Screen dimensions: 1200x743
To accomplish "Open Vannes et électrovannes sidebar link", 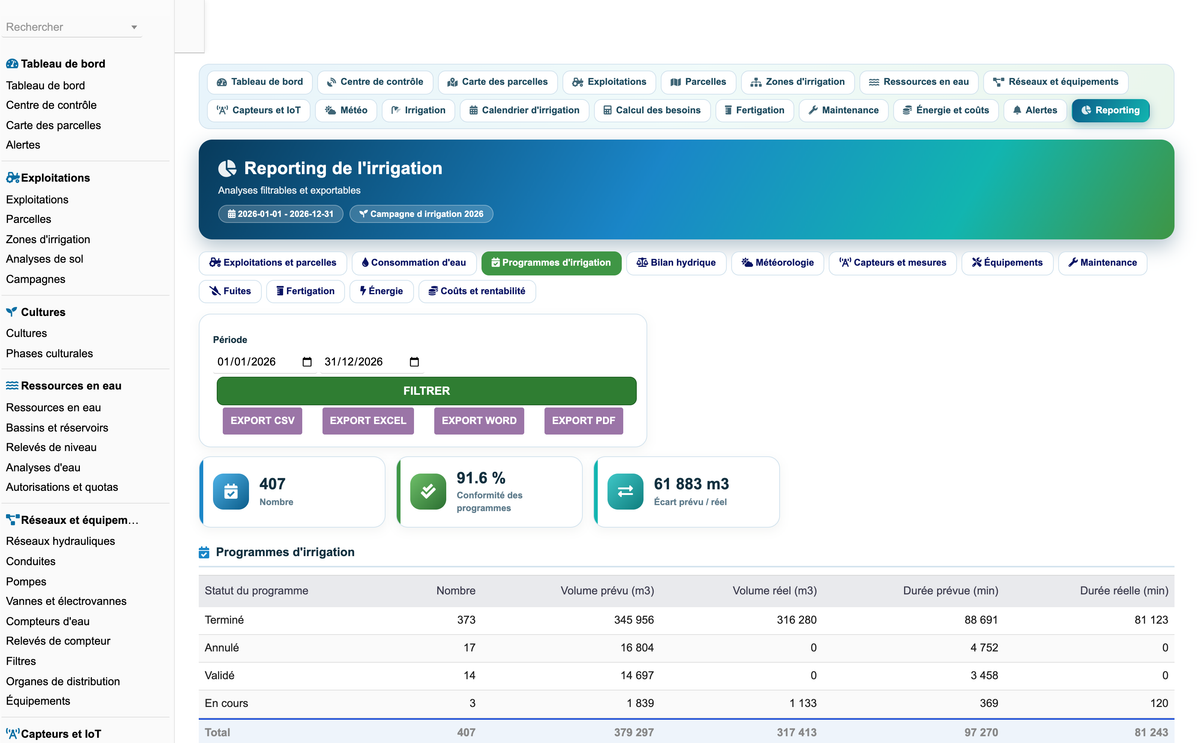I will (66, 601).
